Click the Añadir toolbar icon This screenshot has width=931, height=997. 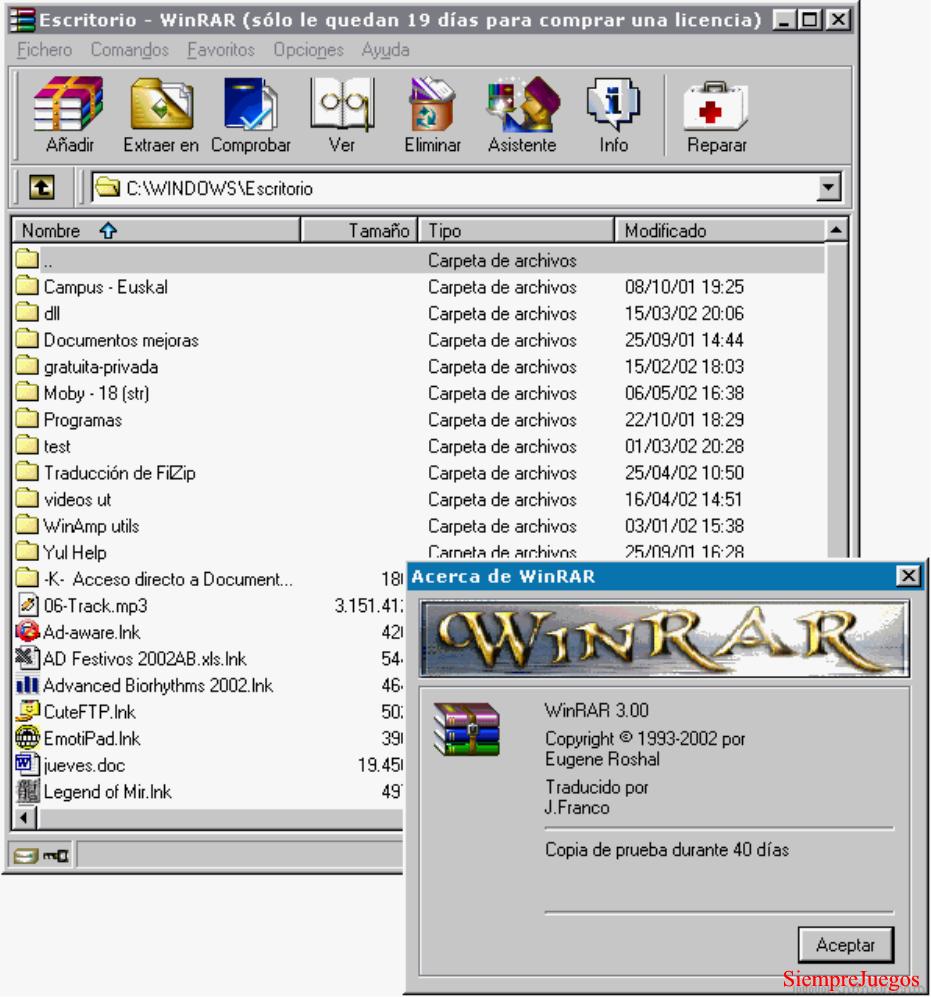click(x=69, y=104)
